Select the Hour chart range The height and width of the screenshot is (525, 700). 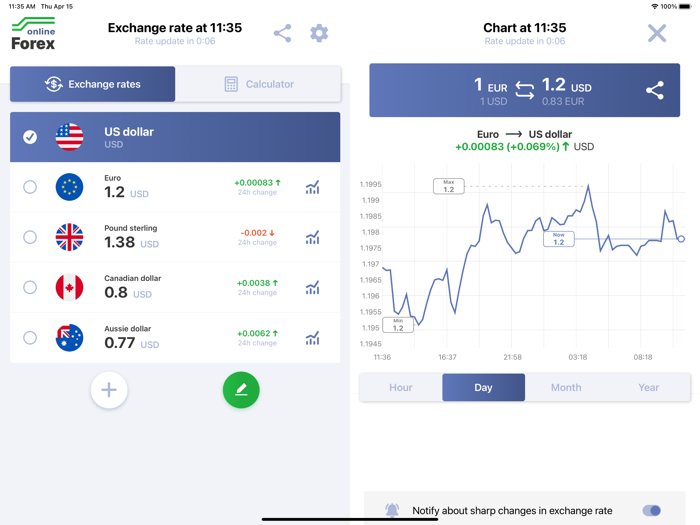[x=401, y=387]
